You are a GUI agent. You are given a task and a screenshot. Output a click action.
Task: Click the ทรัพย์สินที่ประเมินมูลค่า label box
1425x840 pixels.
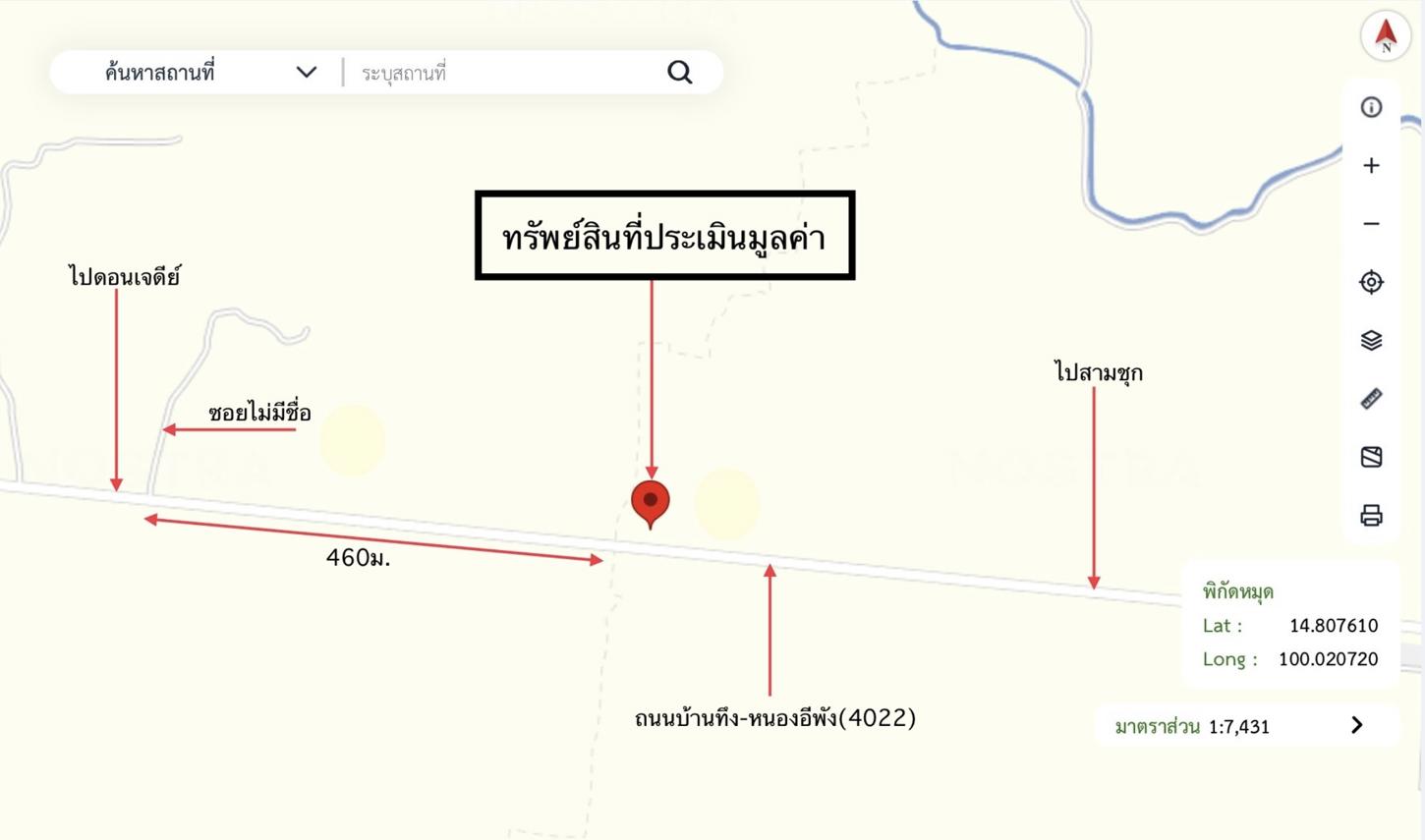[664, 236]
